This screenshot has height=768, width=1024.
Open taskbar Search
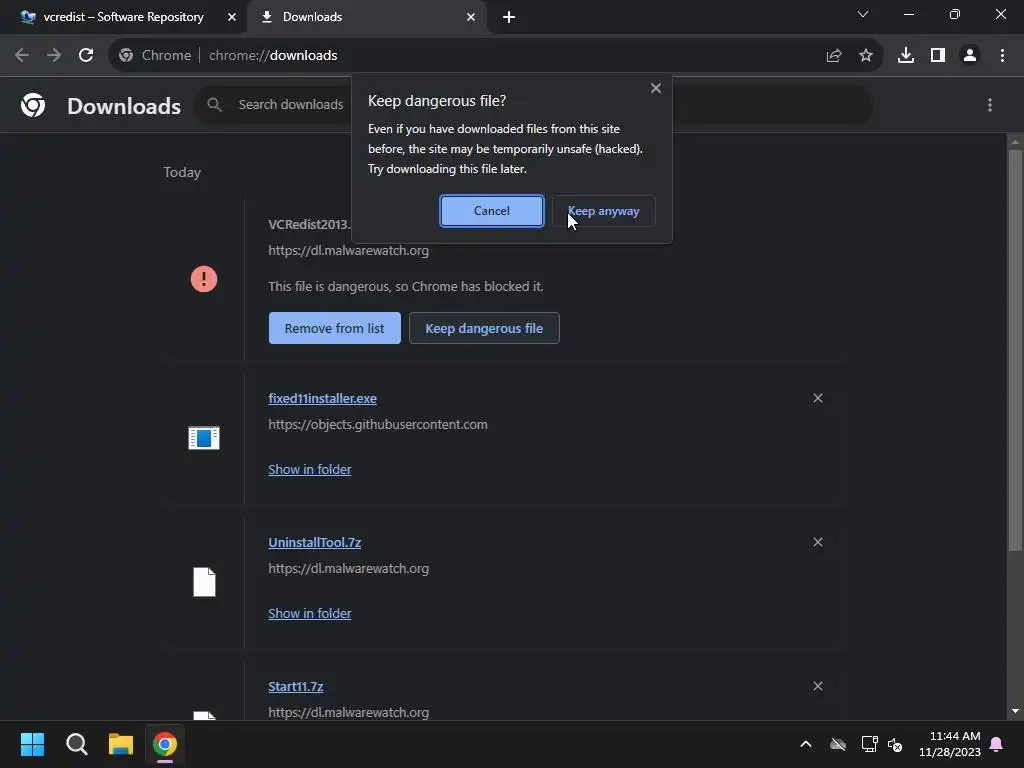(76, 744)
